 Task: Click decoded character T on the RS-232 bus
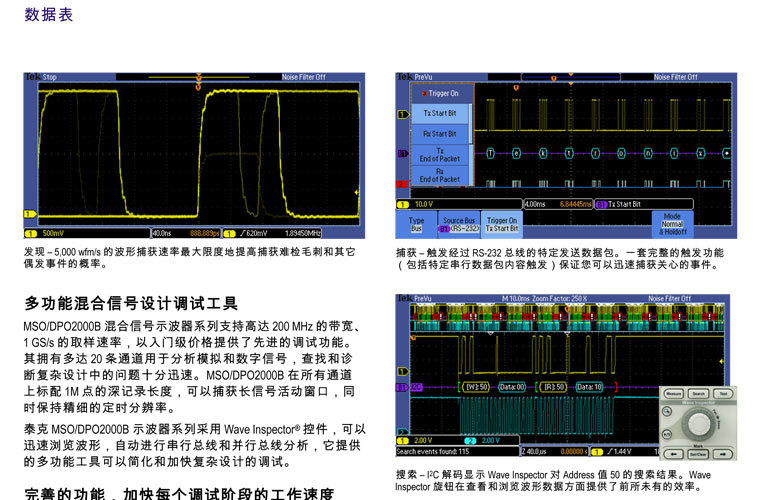point(491,154)
